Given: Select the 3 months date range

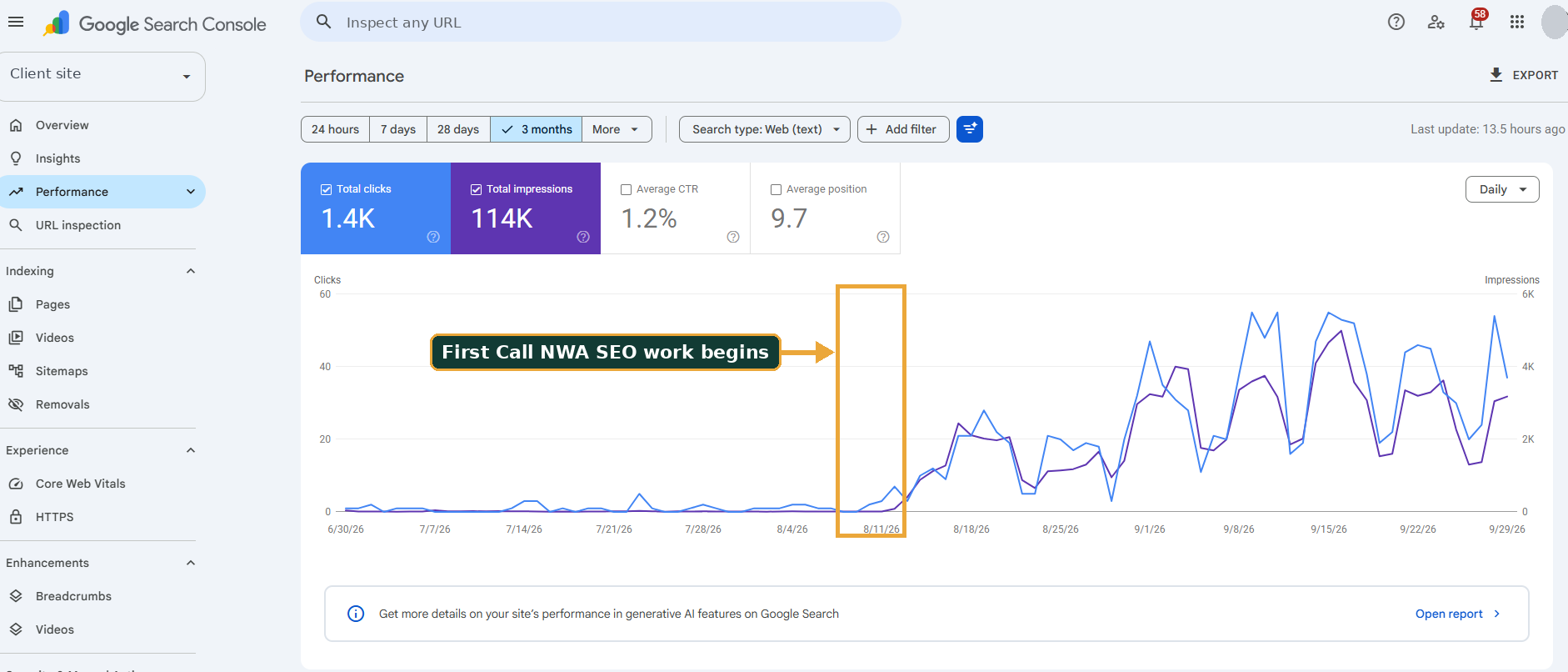Looking at the screenshot, I should 537,129.
